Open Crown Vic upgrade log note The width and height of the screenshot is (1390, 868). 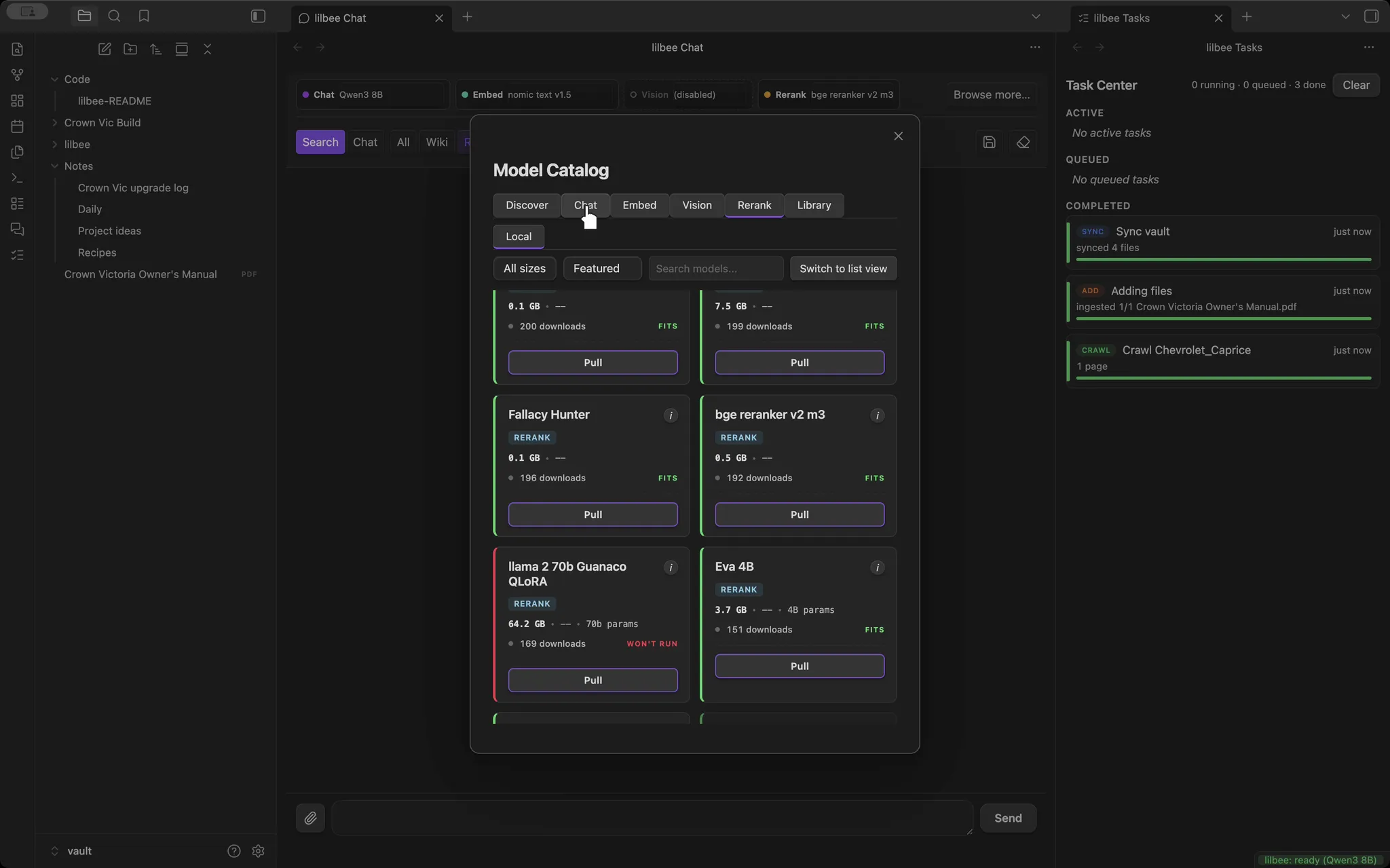click(x=133, y=187)
